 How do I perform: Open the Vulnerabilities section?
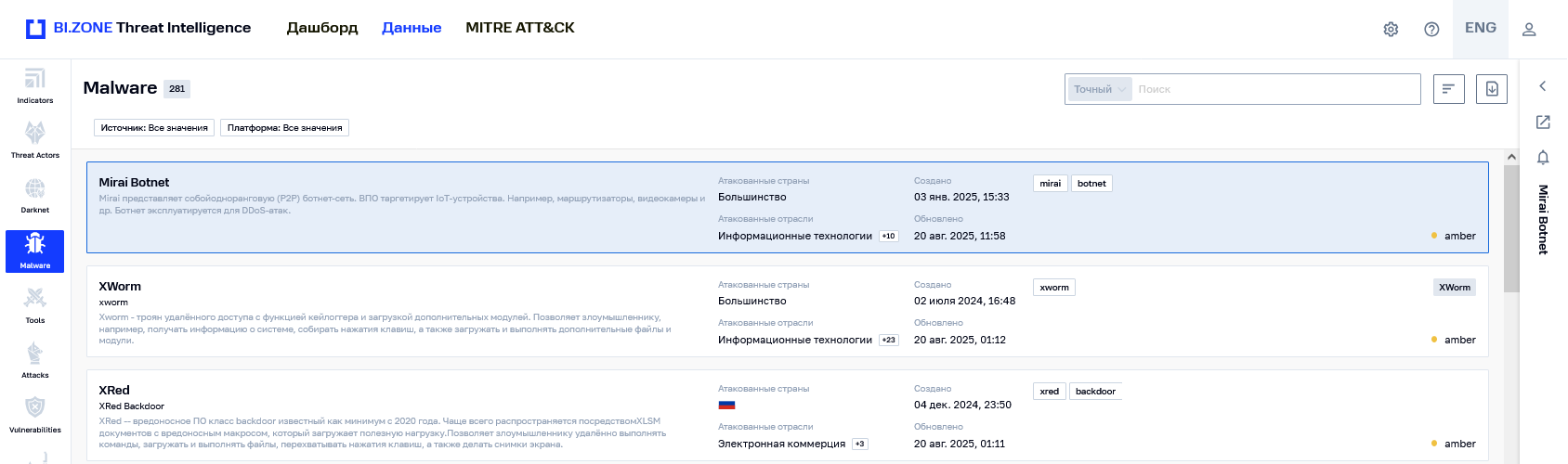pyautogui.click(x=34, y=416)
